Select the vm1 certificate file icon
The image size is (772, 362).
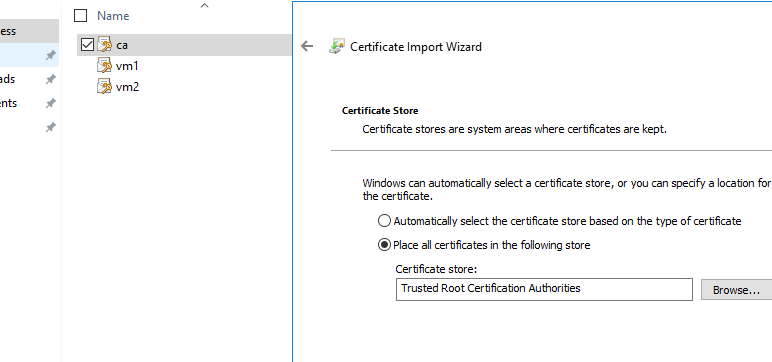point(104,66)
